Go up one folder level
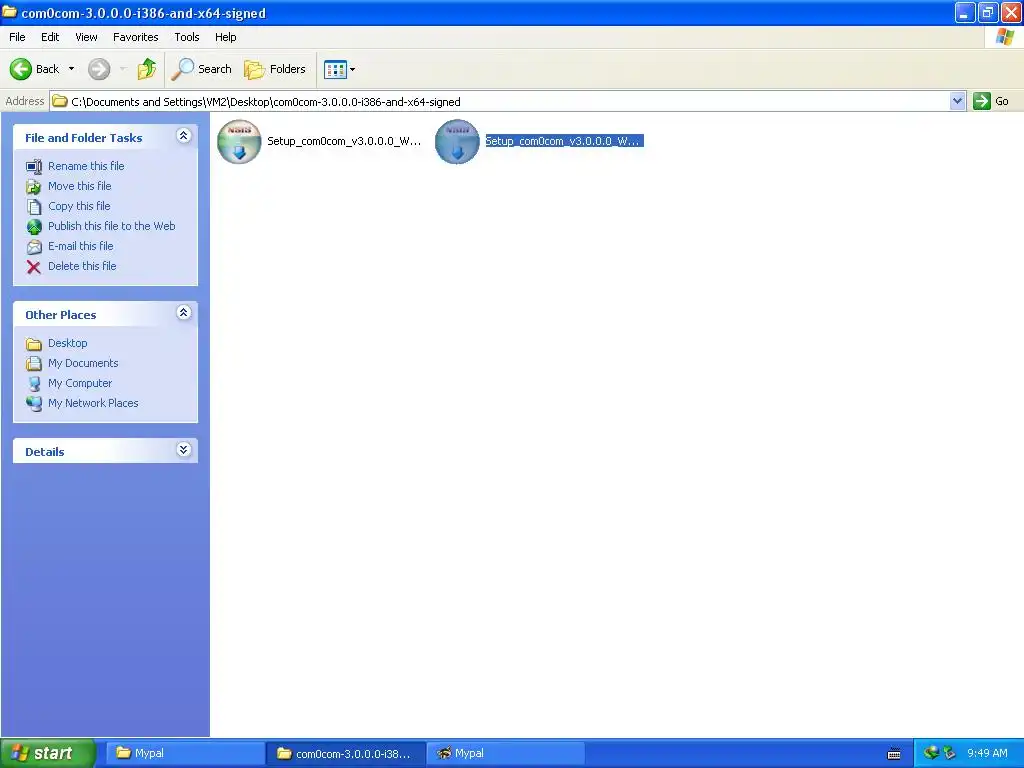This screenshot has height=768, width=1024. tap(147, 69)
